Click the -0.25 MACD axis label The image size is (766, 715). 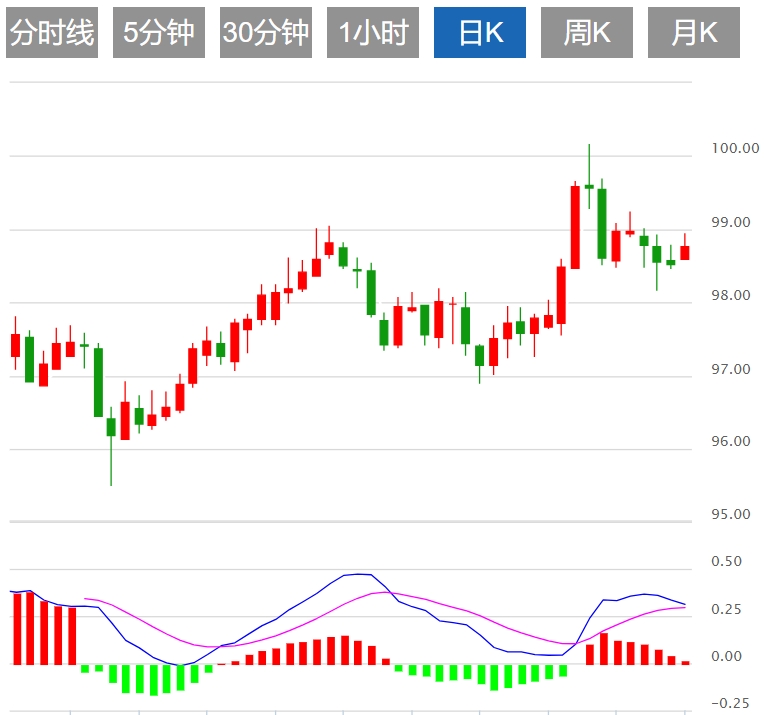pyautogui.click(x=730, y=703)
